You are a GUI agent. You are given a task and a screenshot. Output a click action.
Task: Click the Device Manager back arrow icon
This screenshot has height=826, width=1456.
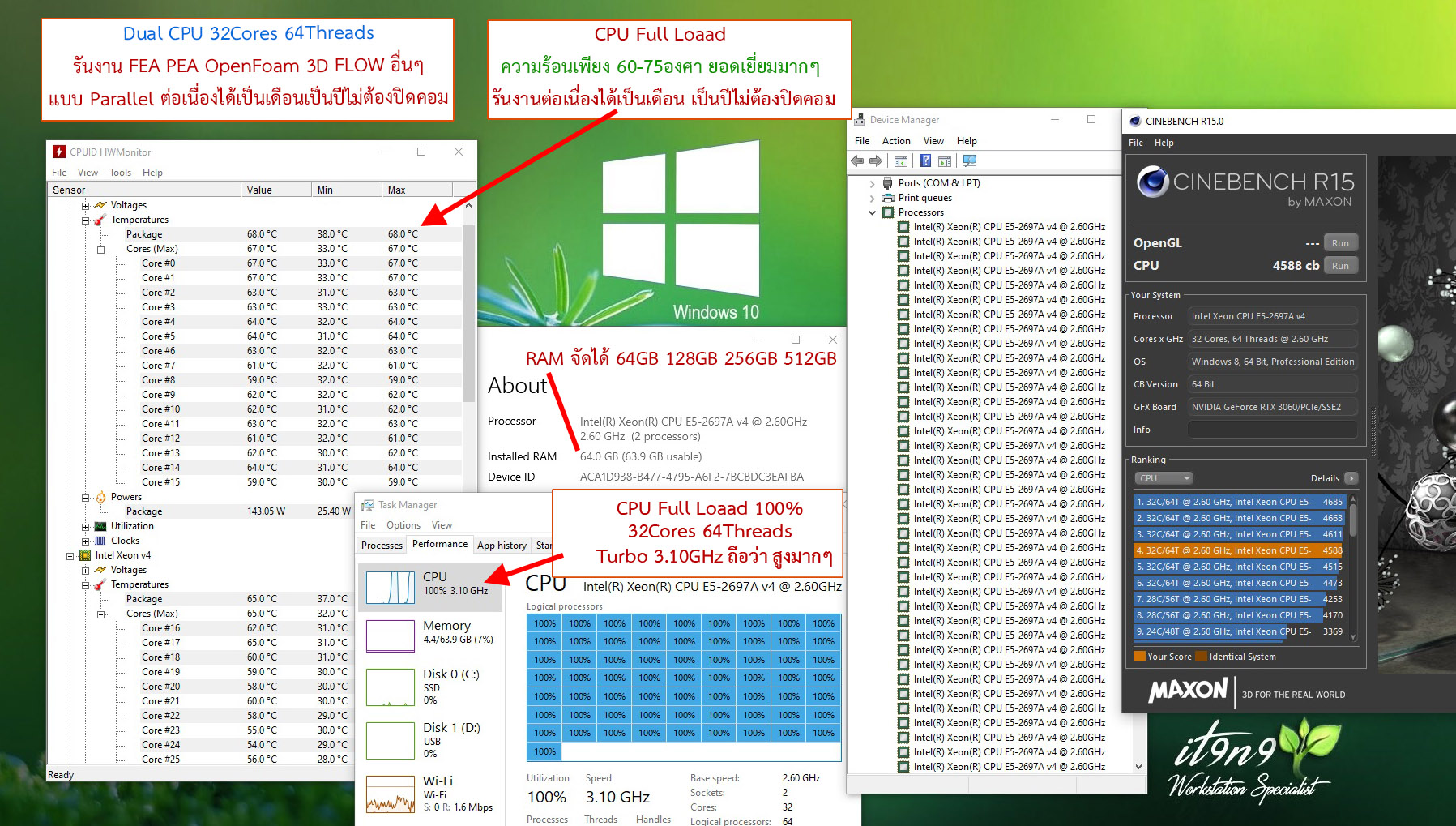(x=857, y=160)
